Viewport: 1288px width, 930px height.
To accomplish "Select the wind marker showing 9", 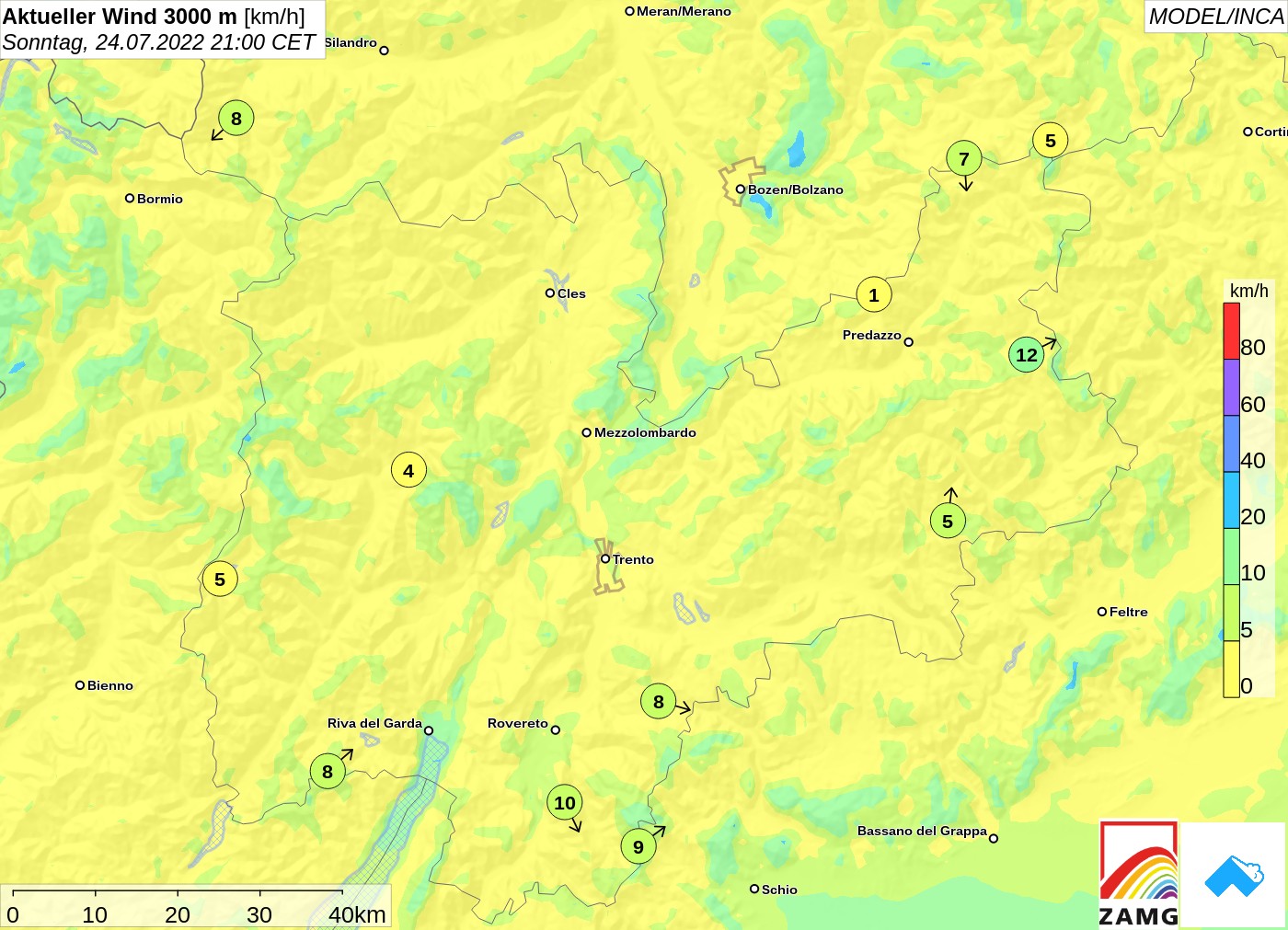I will (x=638, y=847).
